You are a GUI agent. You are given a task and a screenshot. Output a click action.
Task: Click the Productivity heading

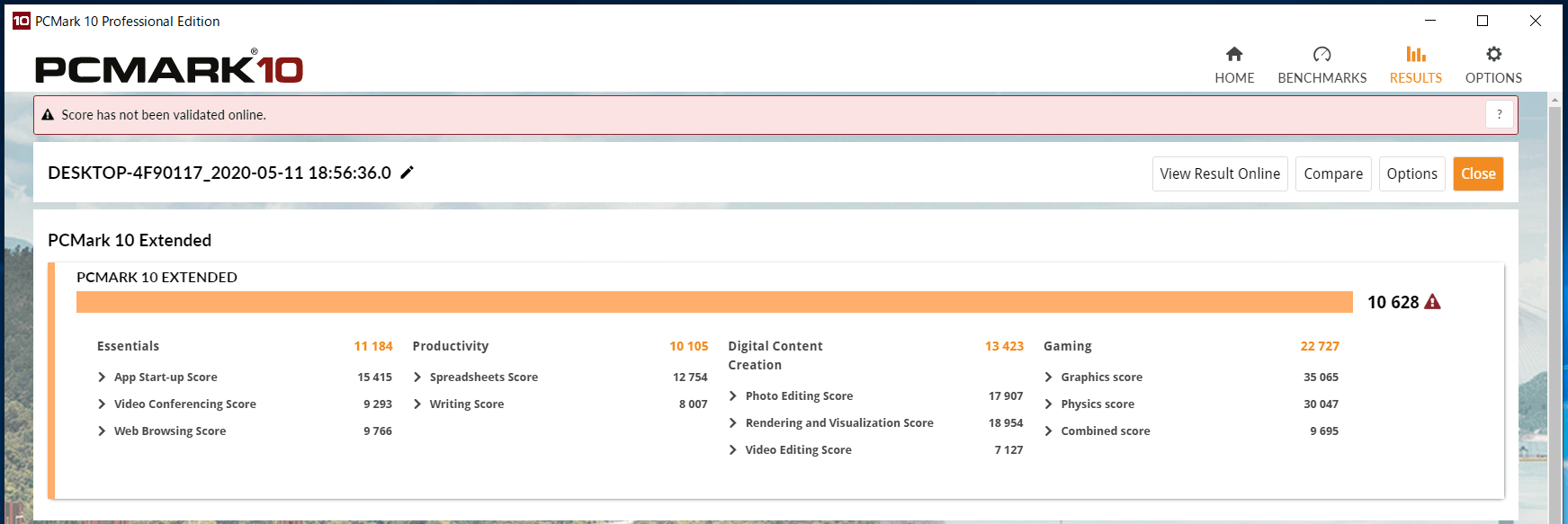[x=451, y=346]
